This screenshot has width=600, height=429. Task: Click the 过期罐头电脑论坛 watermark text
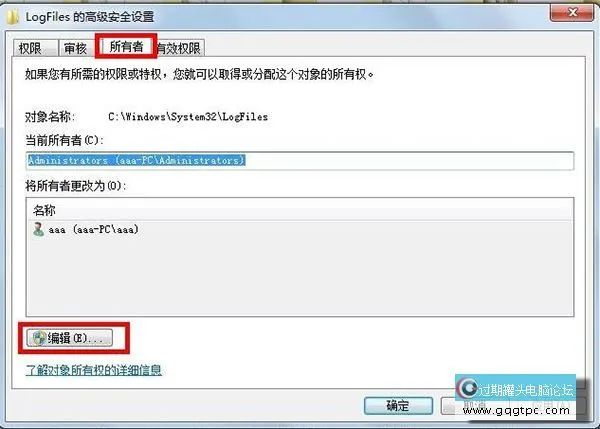526,390
